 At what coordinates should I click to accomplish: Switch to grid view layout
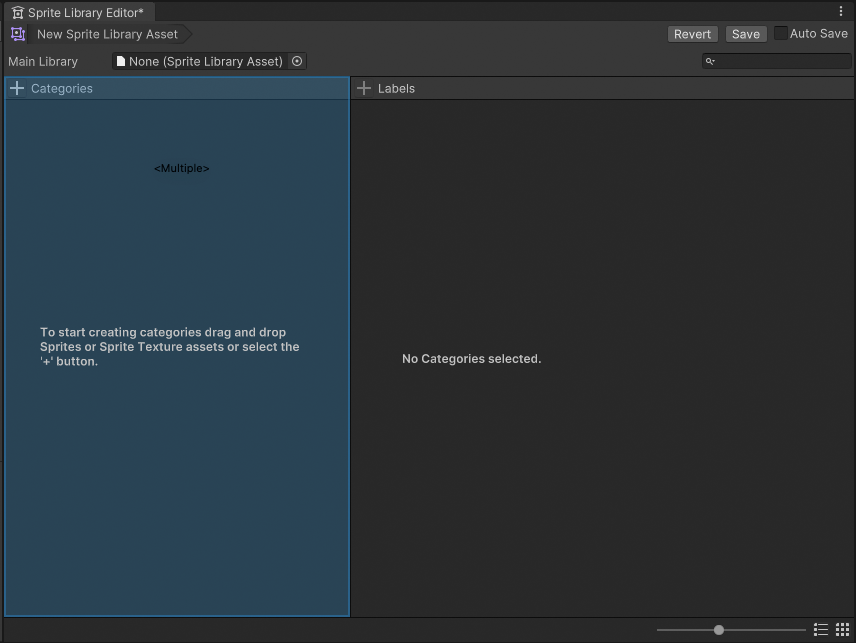click(x=843, y=630)
